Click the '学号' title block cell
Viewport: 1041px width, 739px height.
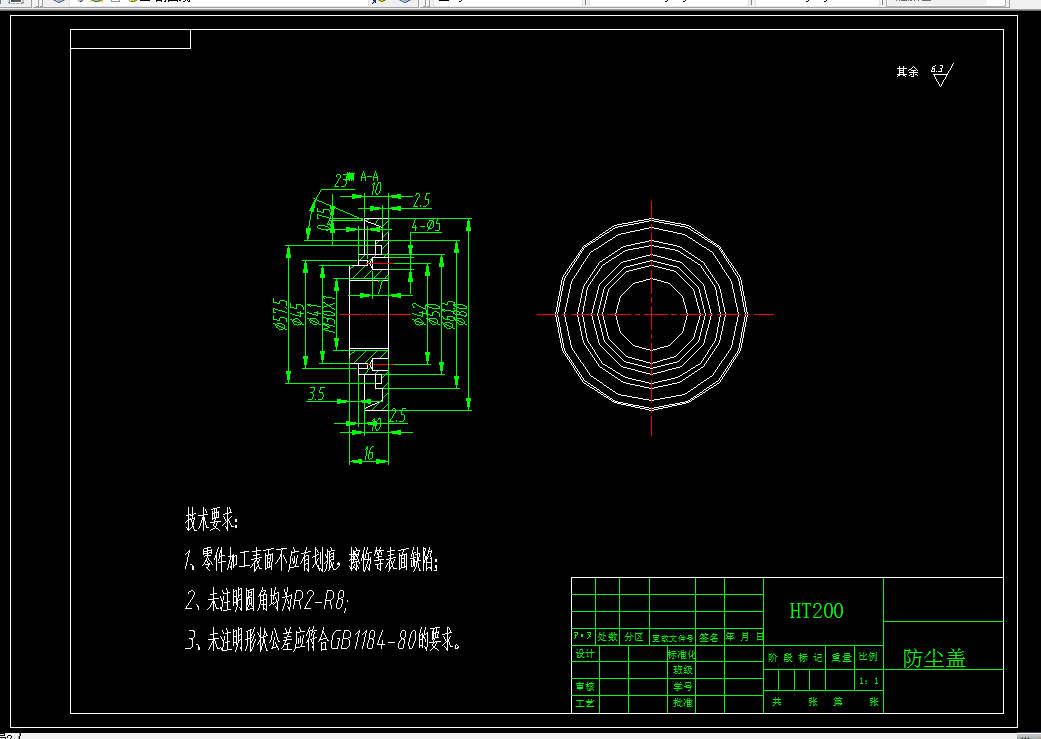pyautogui.click(x=683, y=687)
